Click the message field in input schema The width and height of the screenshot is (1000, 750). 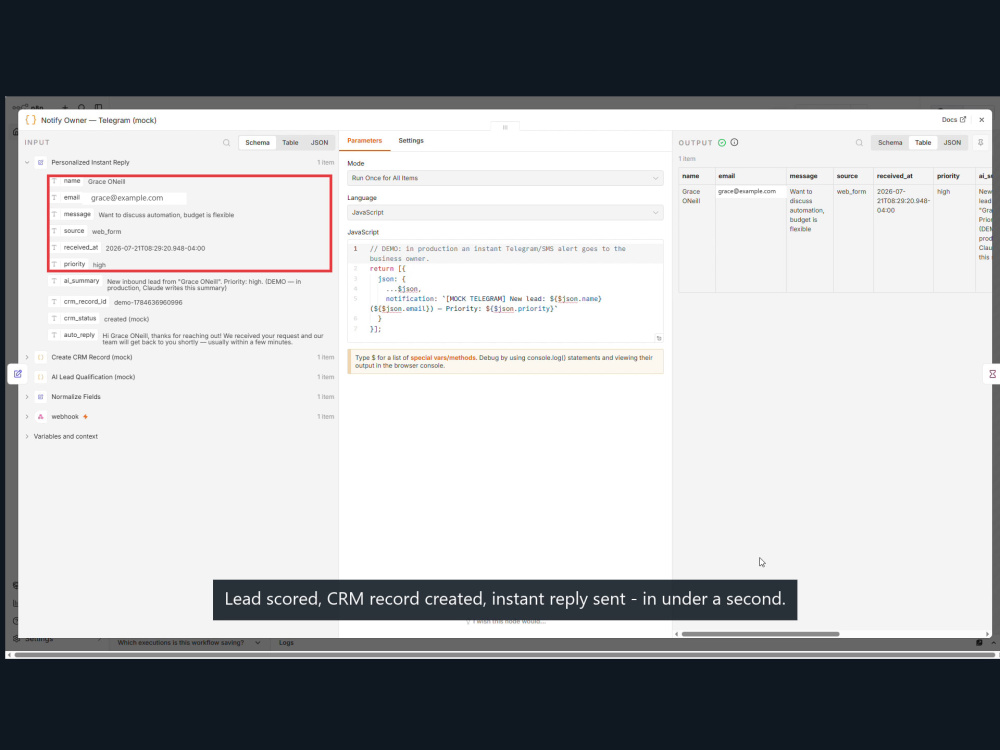pos(143,215)
